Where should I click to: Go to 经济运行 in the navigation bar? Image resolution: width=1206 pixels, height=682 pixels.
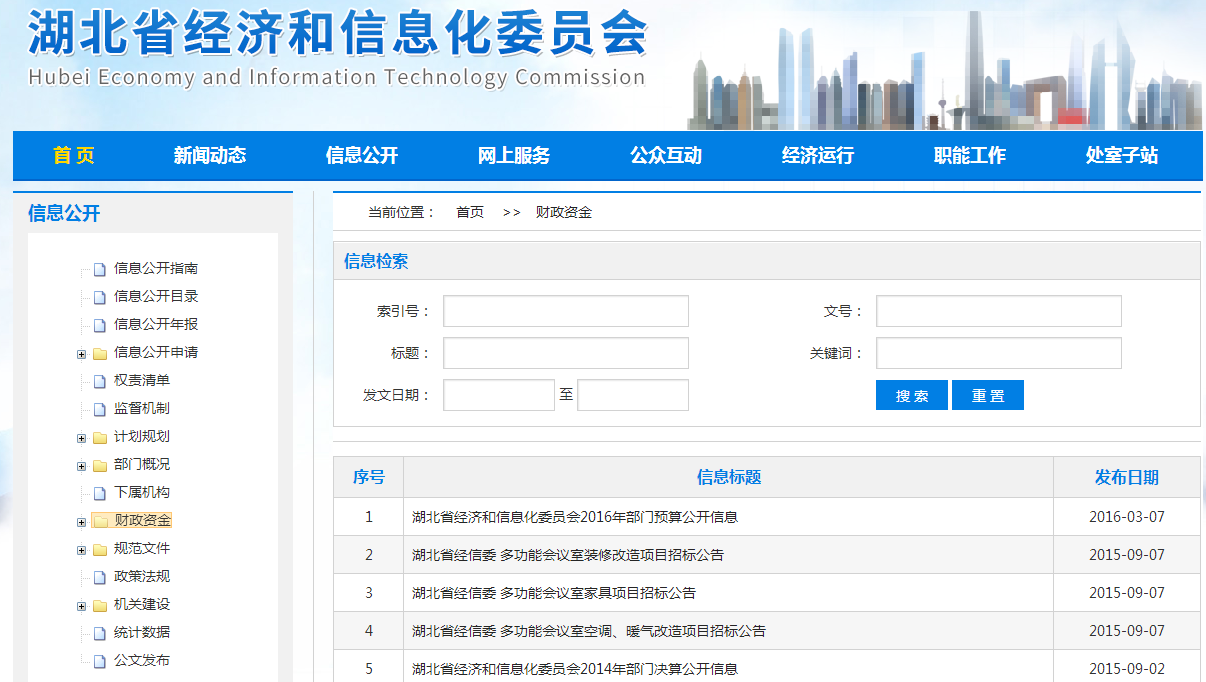[x=818, y=155]
